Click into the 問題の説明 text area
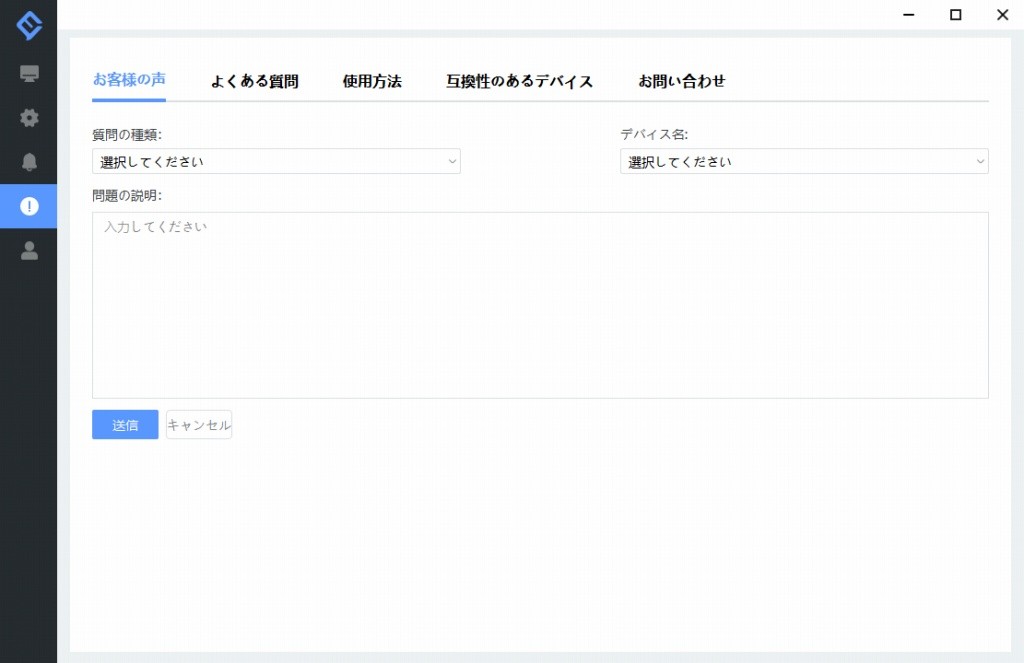This screenshot has width=1024, height=663. pyautogui.click(x=540, y=305)
